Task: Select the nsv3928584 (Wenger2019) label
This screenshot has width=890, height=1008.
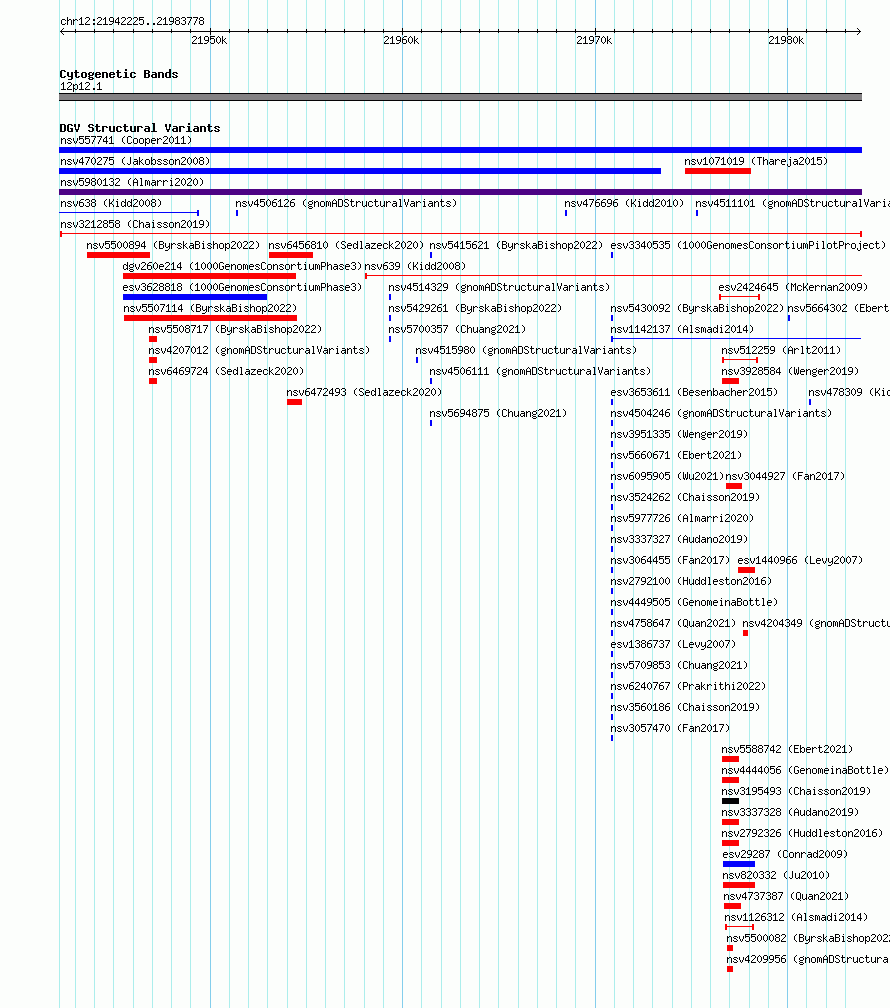Action: 790,372
